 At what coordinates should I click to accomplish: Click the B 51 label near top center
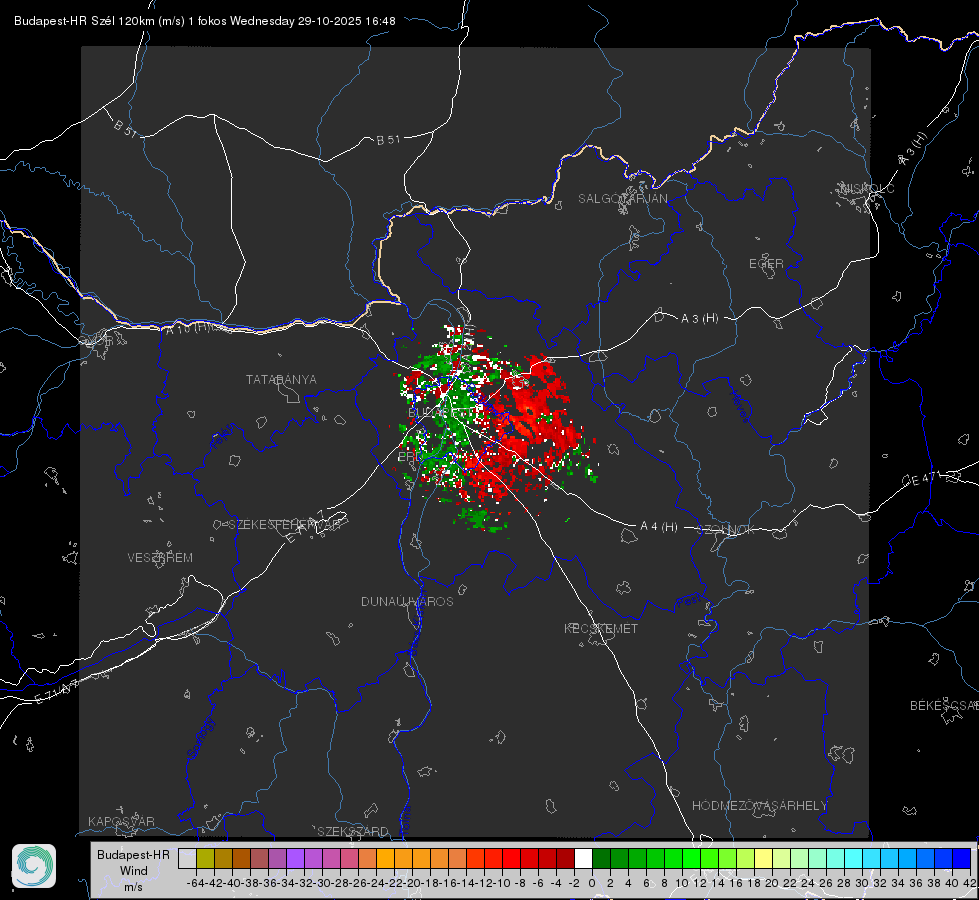(x=388, y=140)
